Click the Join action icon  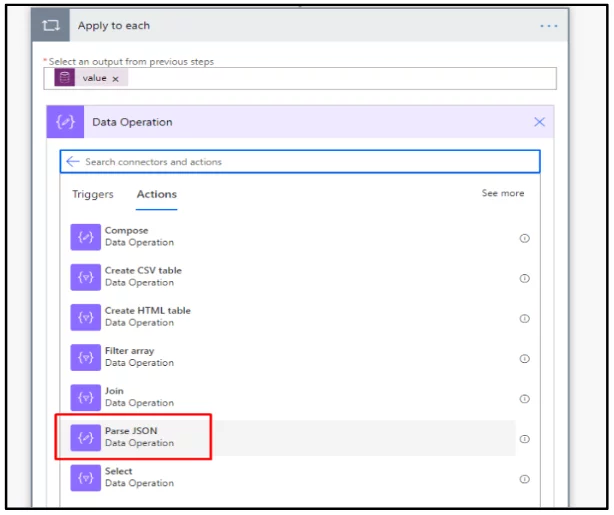(85, 397)
